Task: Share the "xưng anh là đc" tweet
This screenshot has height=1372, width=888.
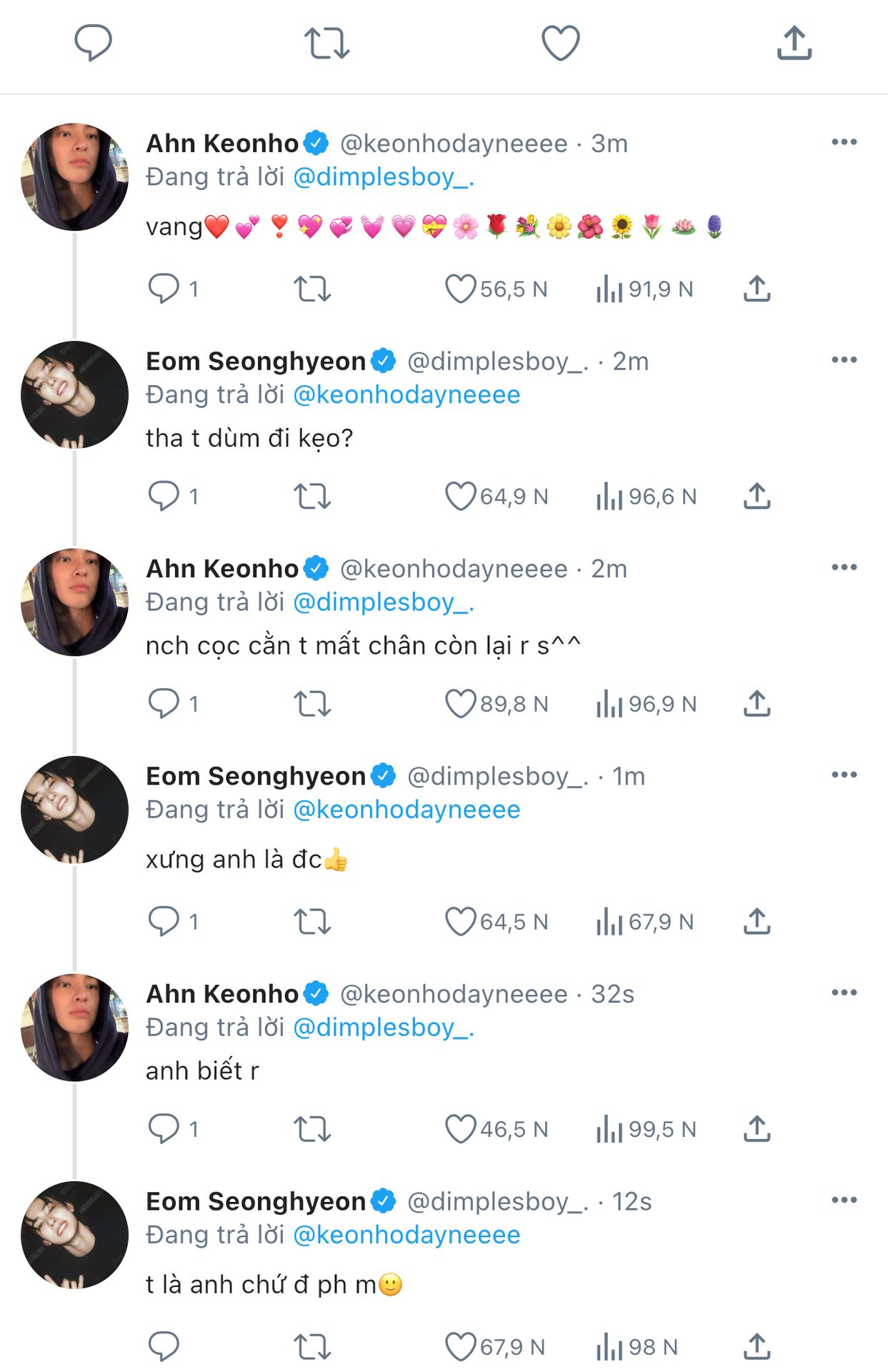Action: tap(757, 922)
